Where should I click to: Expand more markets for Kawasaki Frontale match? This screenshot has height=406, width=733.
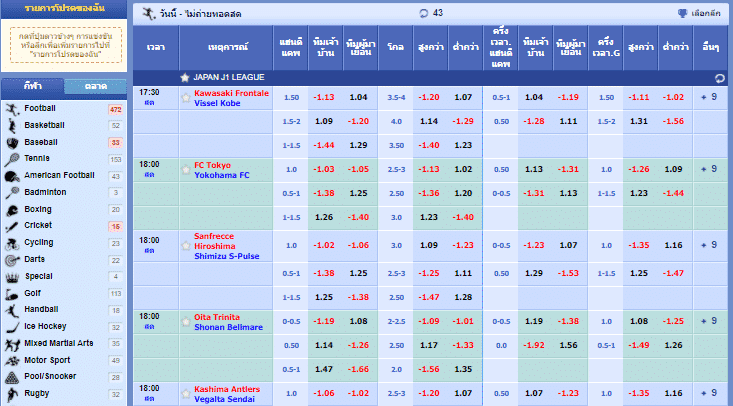point(709,97)
